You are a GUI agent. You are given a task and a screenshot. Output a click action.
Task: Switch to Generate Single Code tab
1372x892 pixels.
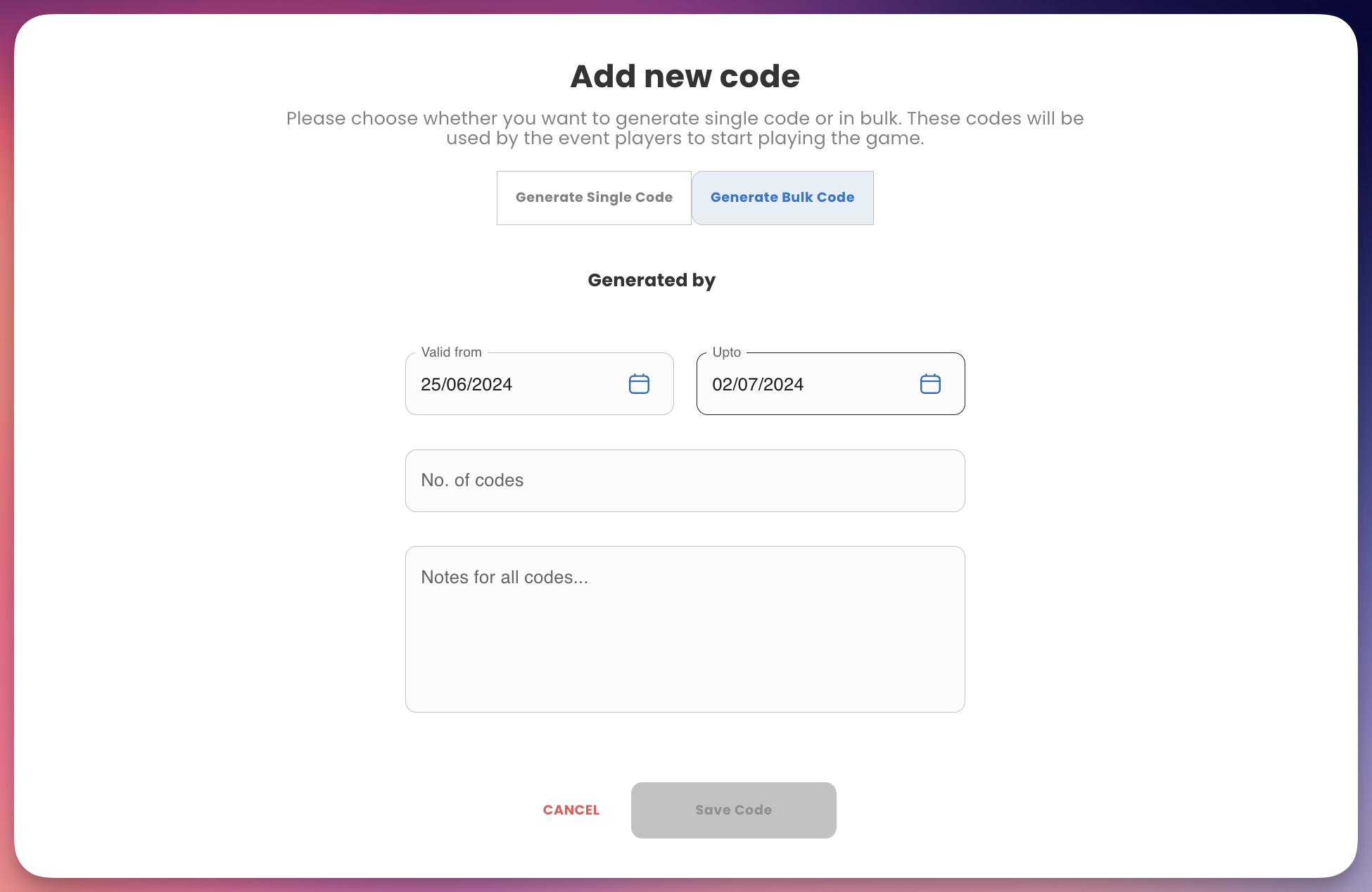594,198
